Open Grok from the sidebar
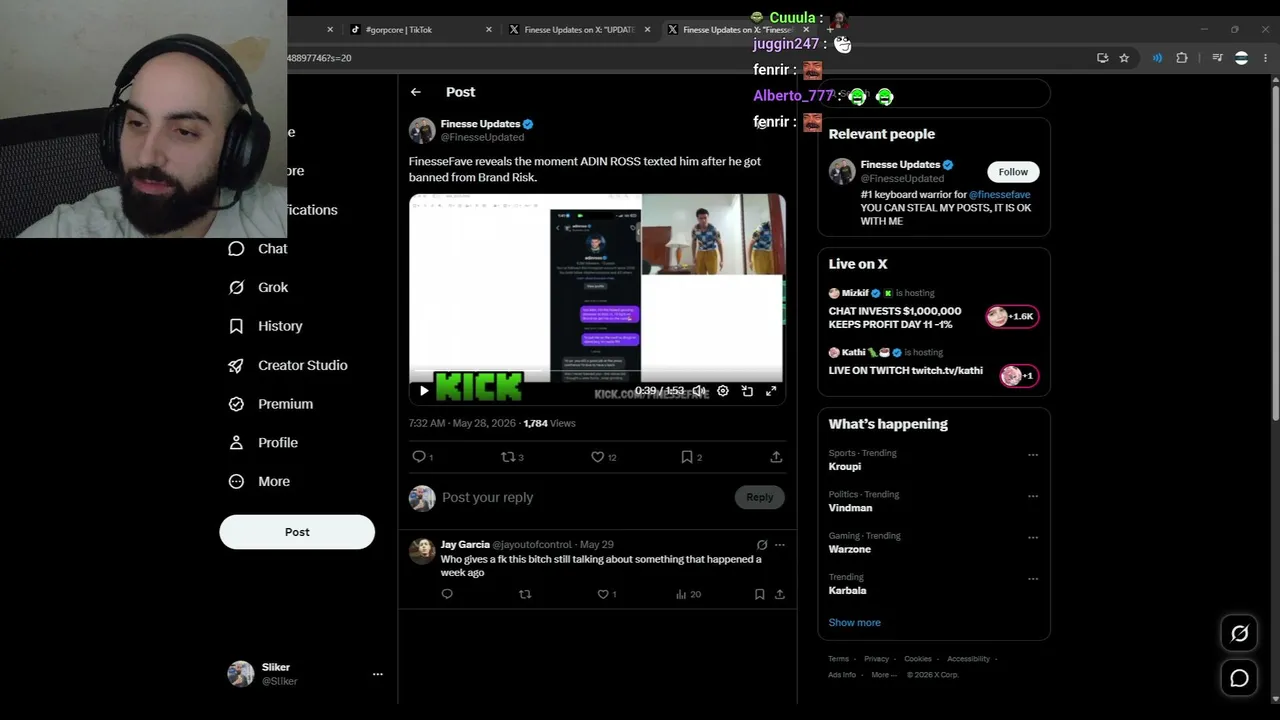Viewport: 1280px width, 720px height. [258, 288]
